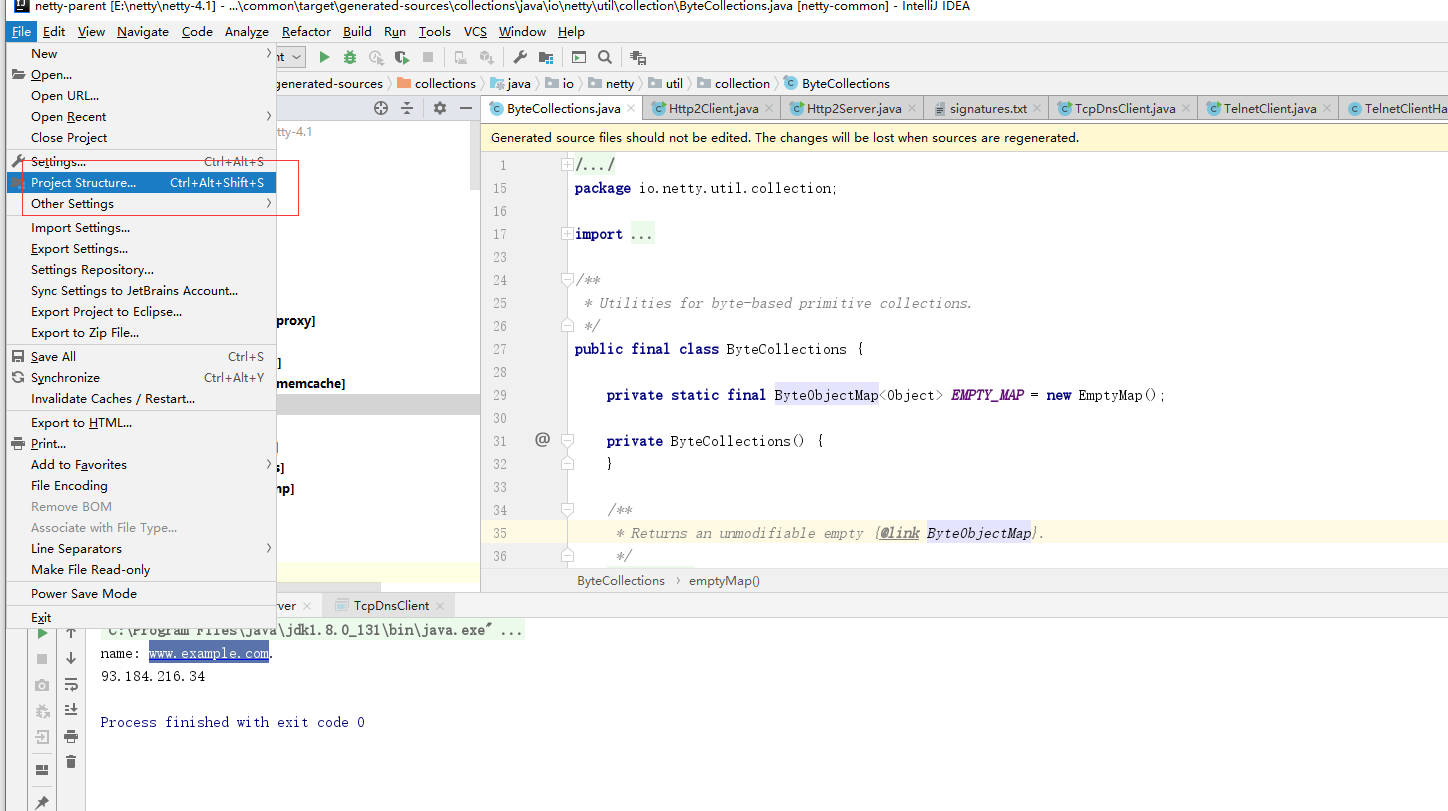Clear console output with the trash icon
The width and height of the screenshot is (1448, 811).
pyautogui.click(x=70, y=761)
